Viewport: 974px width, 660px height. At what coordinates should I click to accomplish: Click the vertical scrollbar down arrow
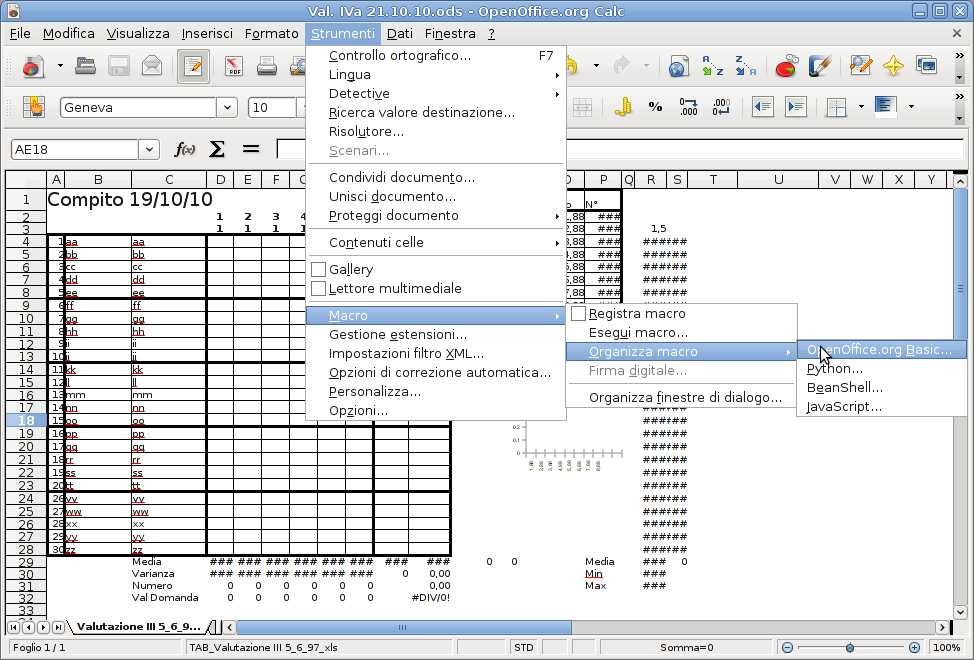[x=960, y=612]
